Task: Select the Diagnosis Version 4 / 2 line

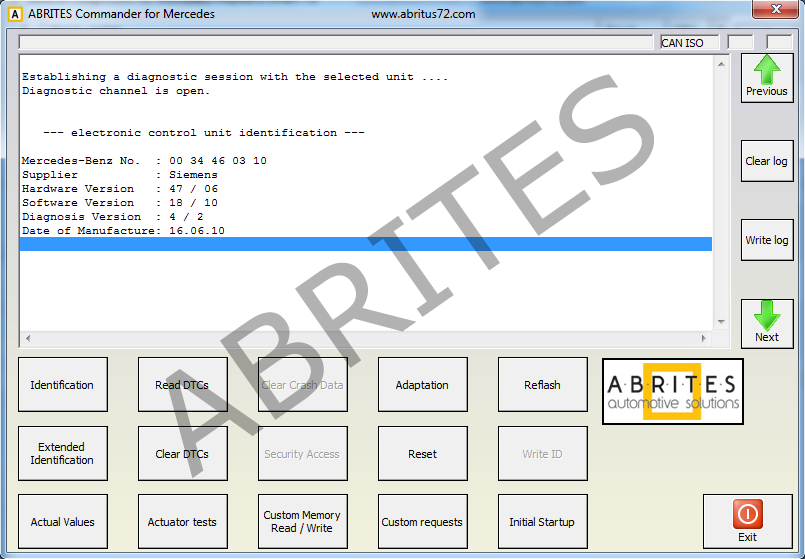Action: [x=112, y=217]
